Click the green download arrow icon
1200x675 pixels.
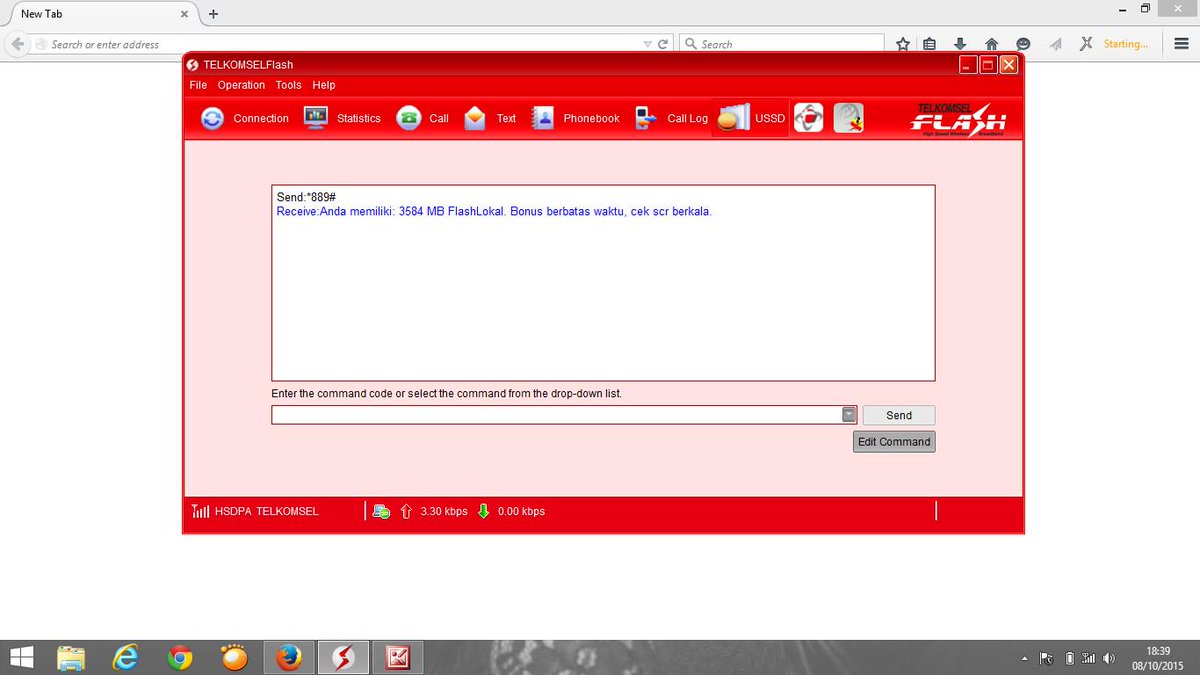pos(483,511)
